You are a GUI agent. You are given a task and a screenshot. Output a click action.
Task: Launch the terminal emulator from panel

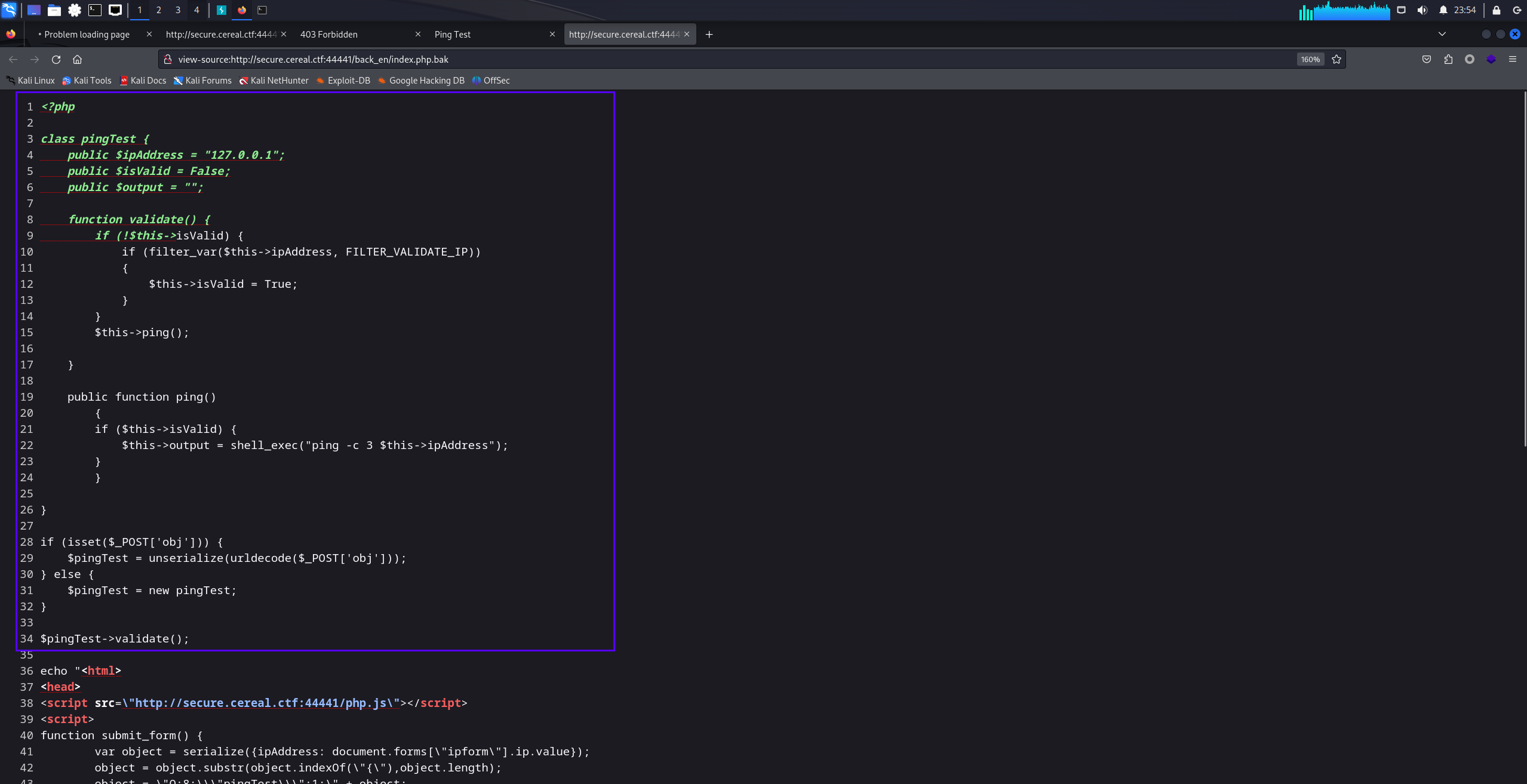[x=95, y=10]
